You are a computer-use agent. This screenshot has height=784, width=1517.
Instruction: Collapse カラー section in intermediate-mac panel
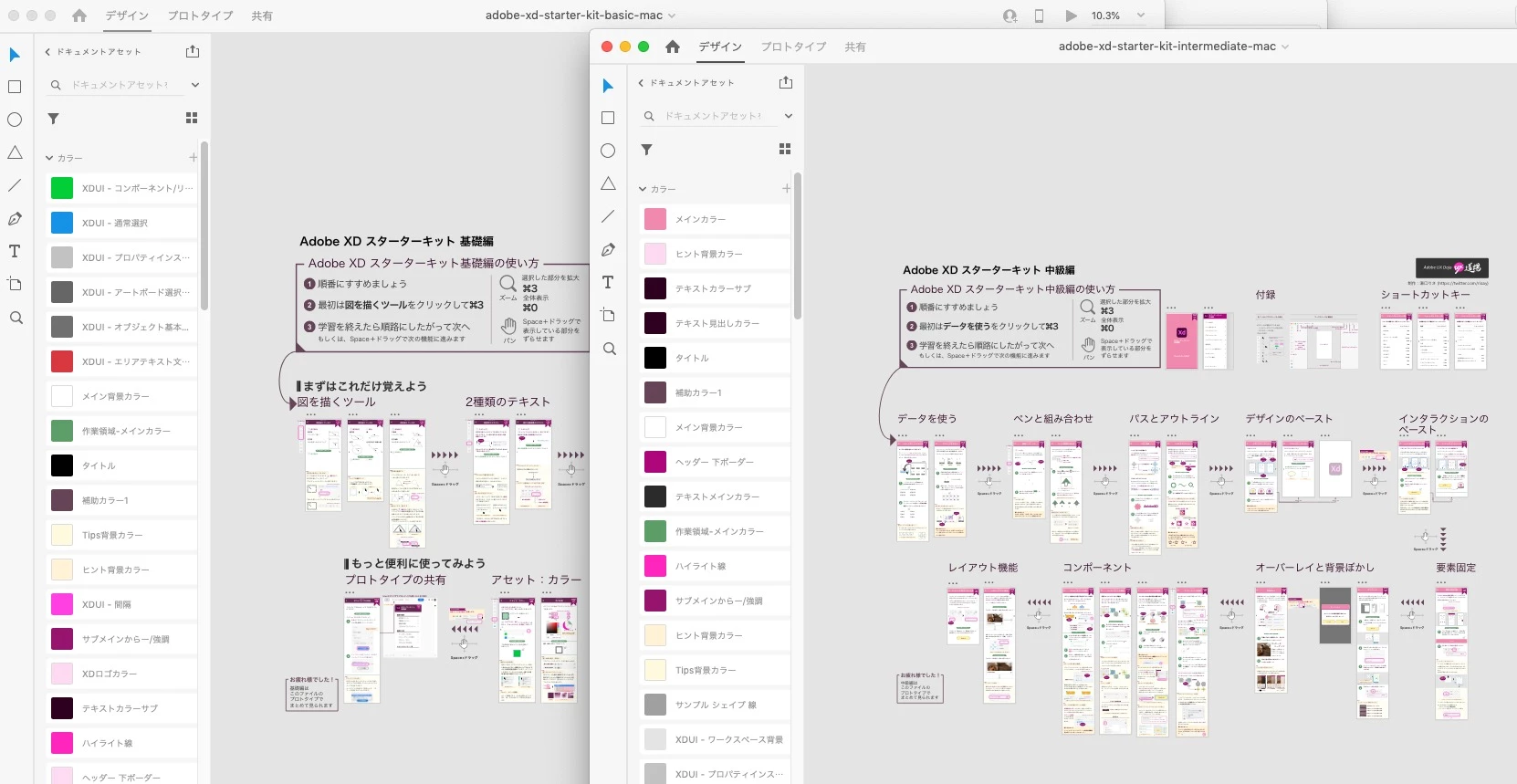(643, 189)
